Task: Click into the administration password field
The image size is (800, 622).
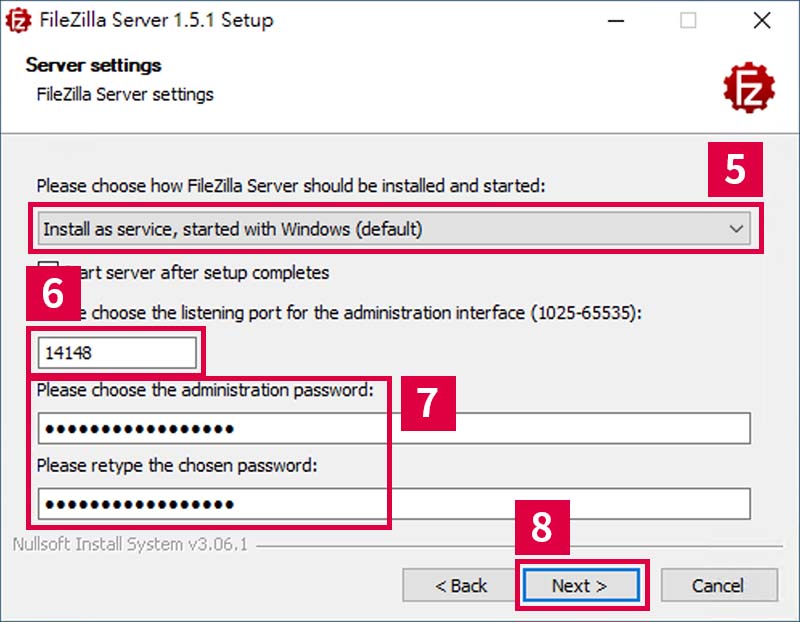Action: [394, 428]
